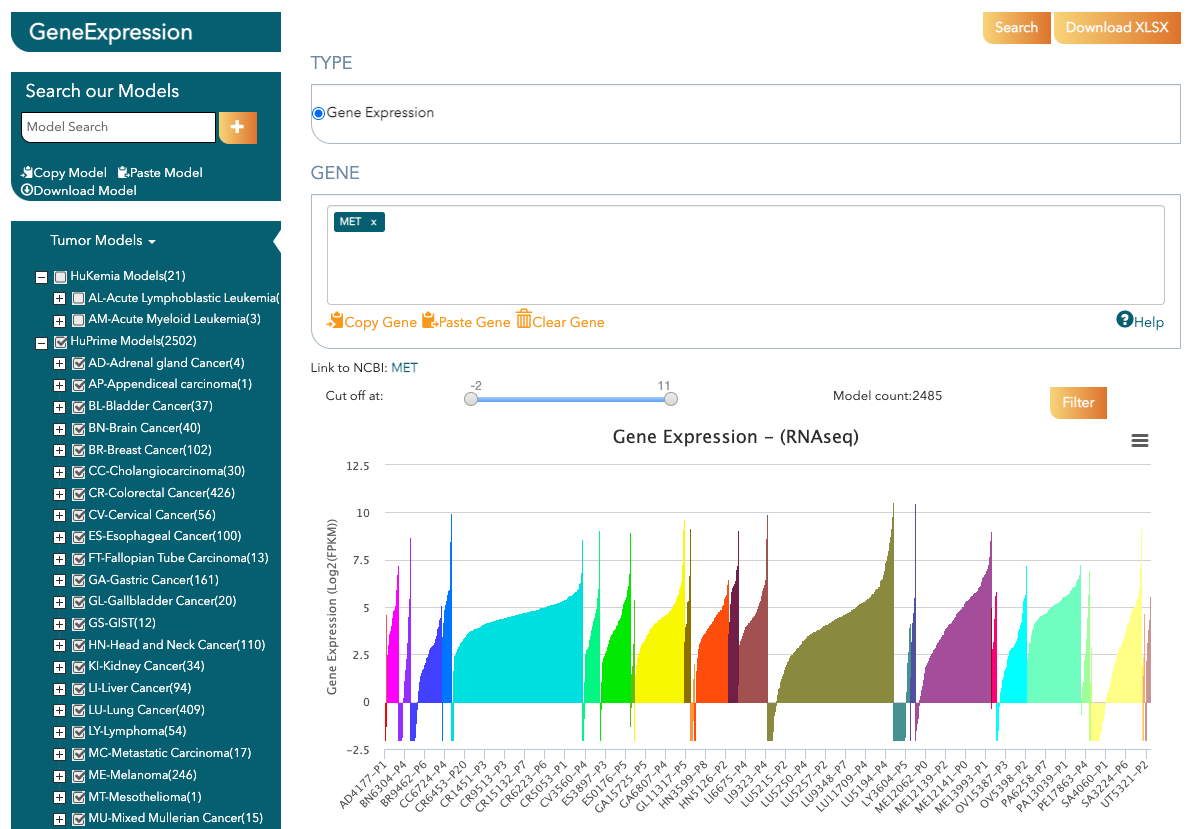Viewport: 1189px width, 829px height.
Task: Open the Tumor Models dropdown
Action: [x=103, y=241]
